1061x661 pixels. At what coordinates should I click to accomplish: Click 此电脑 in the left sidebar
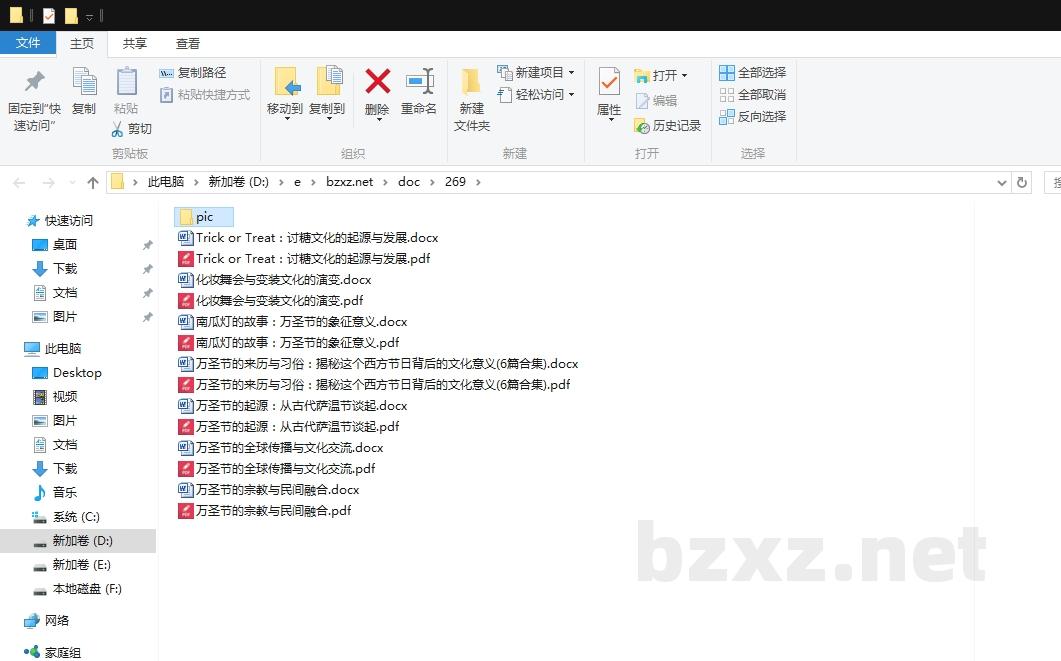click(62, 347)
